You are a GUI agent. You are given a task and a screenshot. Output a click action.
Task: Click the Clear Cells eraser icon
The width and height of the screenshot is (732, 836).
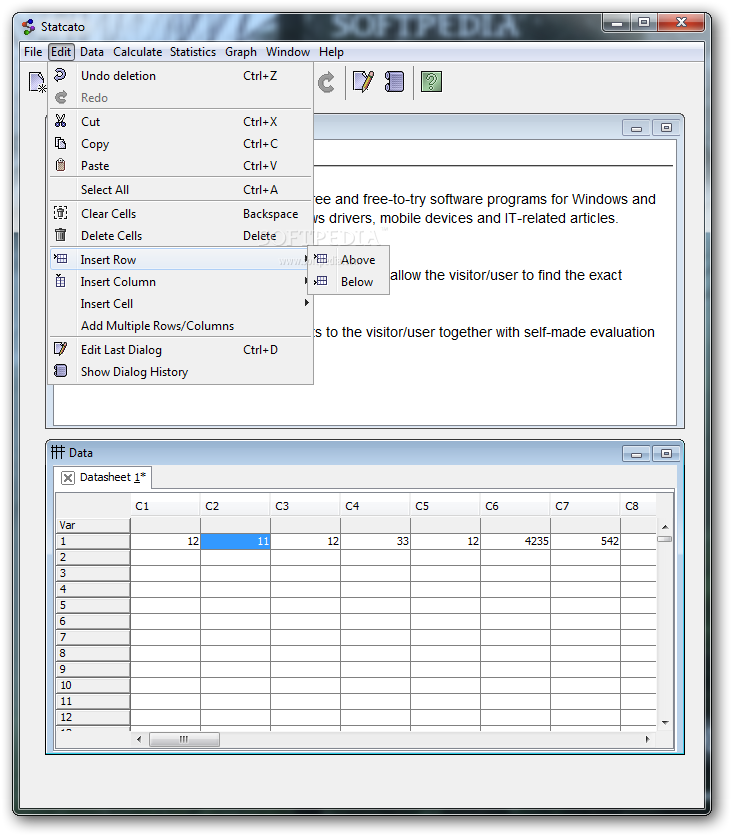(61, 213)
